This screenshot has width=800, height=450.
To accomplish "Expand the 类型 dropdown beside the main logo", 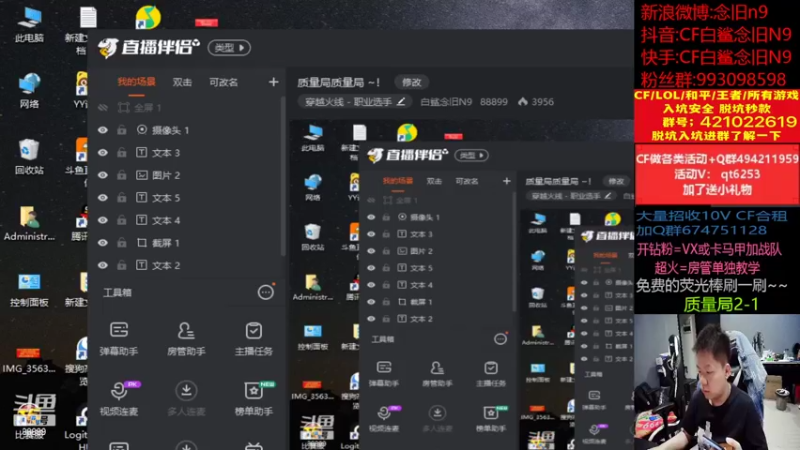I will click(229, 47).
